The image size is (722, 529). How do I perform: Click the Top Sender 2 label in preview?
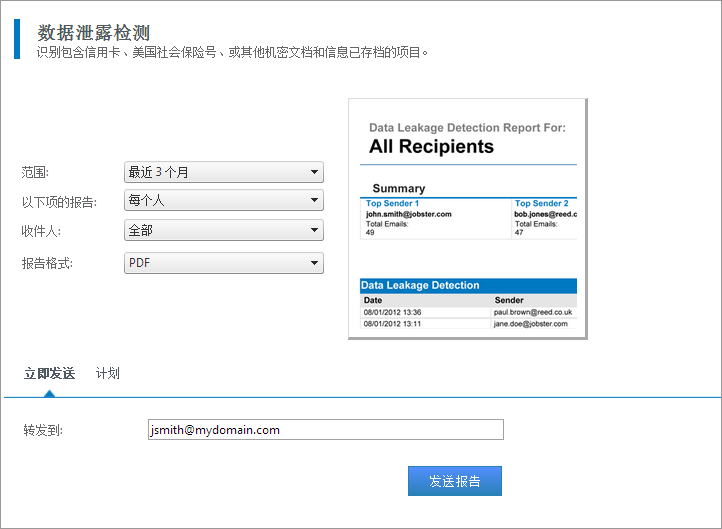[541, 204]
